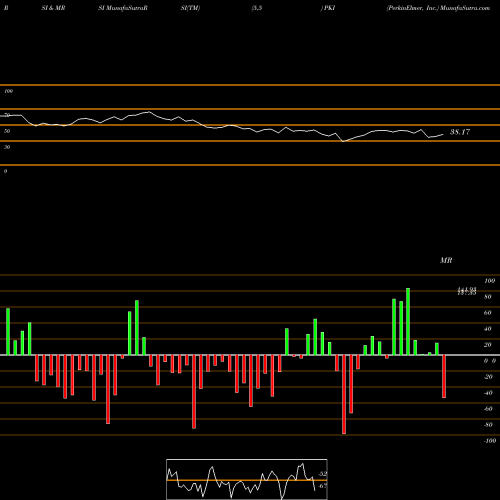The height and width of the screenshot is (500, 500).
Task: Click the -60 label on MR axis
Action: [x=488, y=409]
